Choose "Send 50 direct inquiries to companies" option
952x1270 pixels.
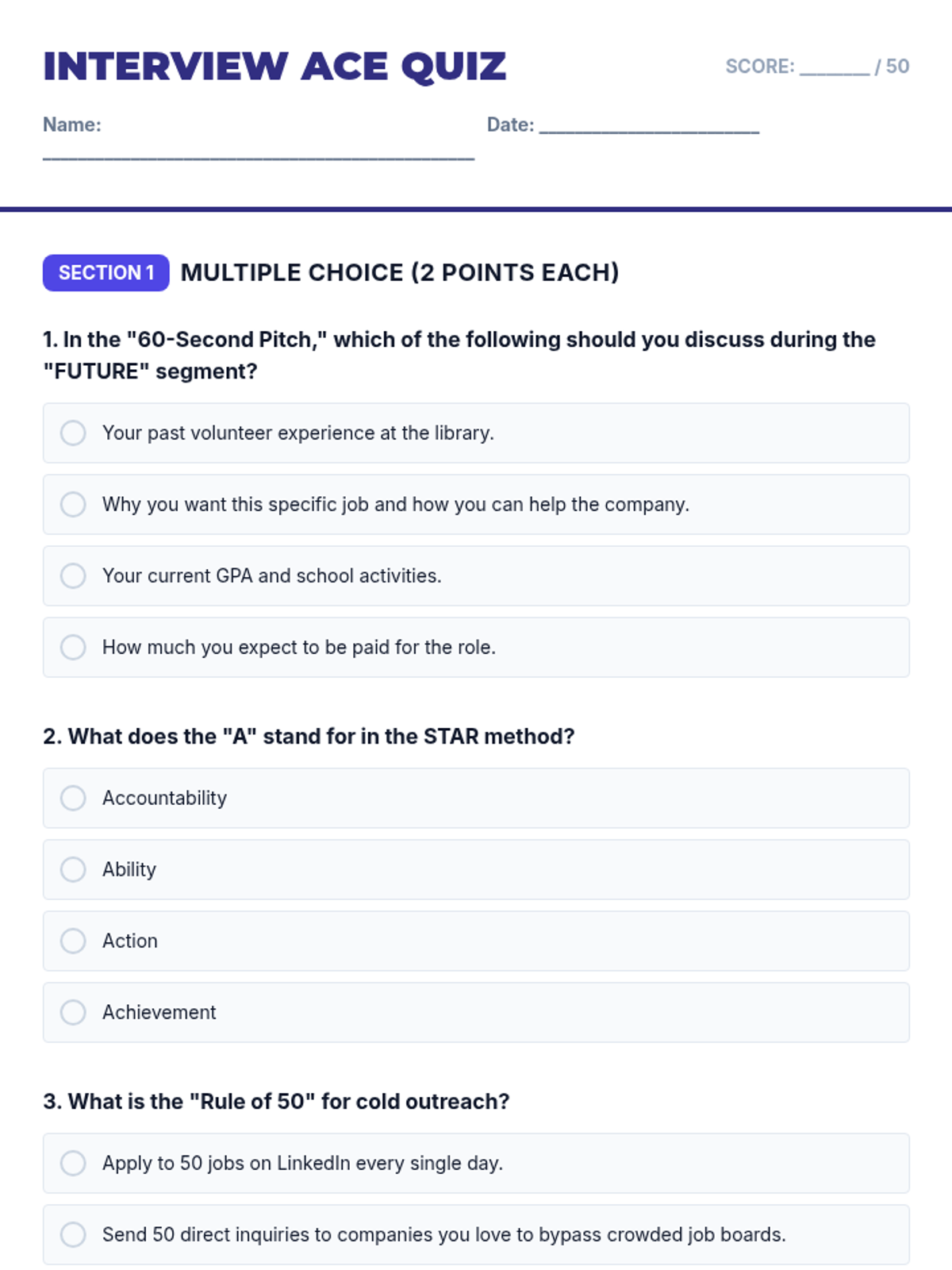click(73, 1235)
